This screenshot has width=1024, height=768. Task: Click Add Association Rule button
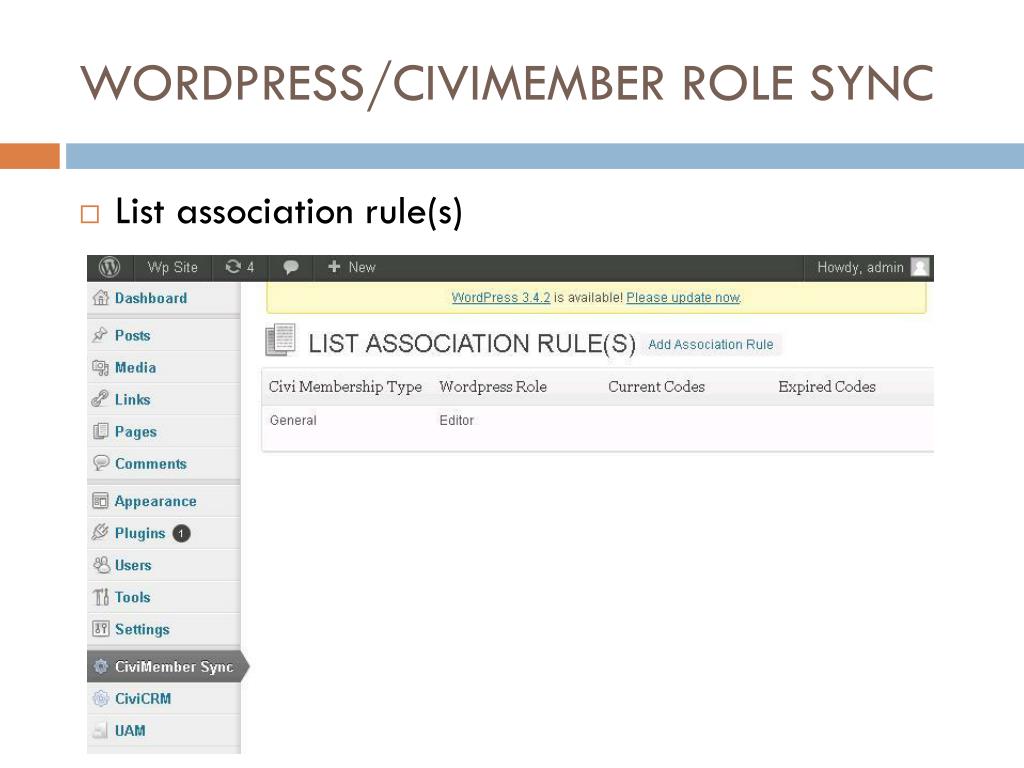pos(711,345)
